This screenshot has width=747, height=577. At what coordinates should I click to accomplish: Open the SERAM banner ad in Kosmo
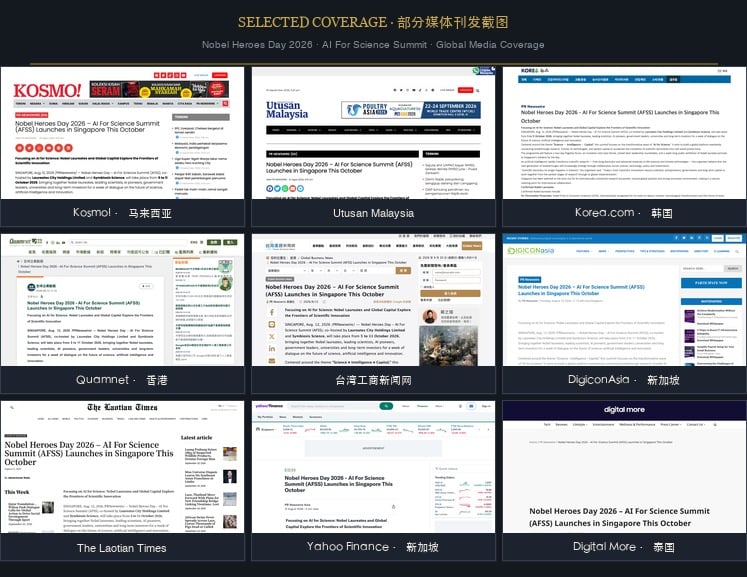pyautogui.click(x=159, y=90)
